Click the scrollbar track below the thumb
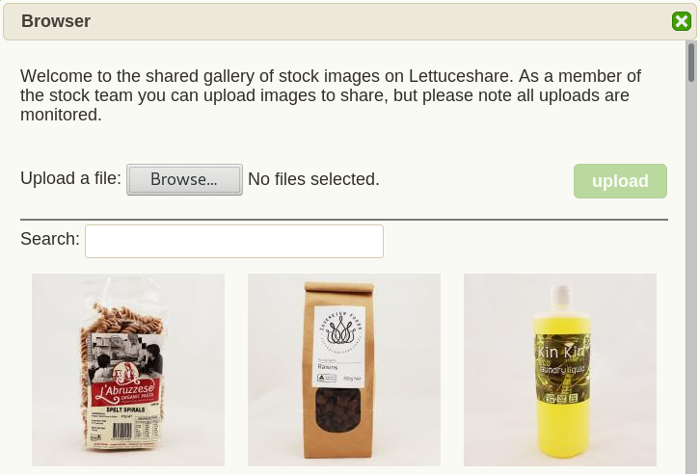This screenshot has width=700, height=474. (691, 277)
